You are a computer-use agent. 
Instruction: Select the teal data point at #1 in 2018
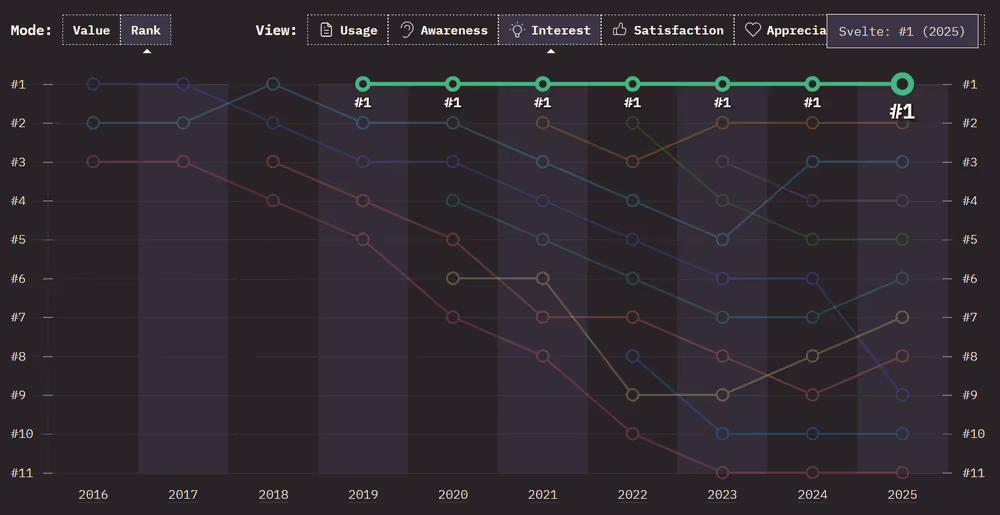pos(273,84)
